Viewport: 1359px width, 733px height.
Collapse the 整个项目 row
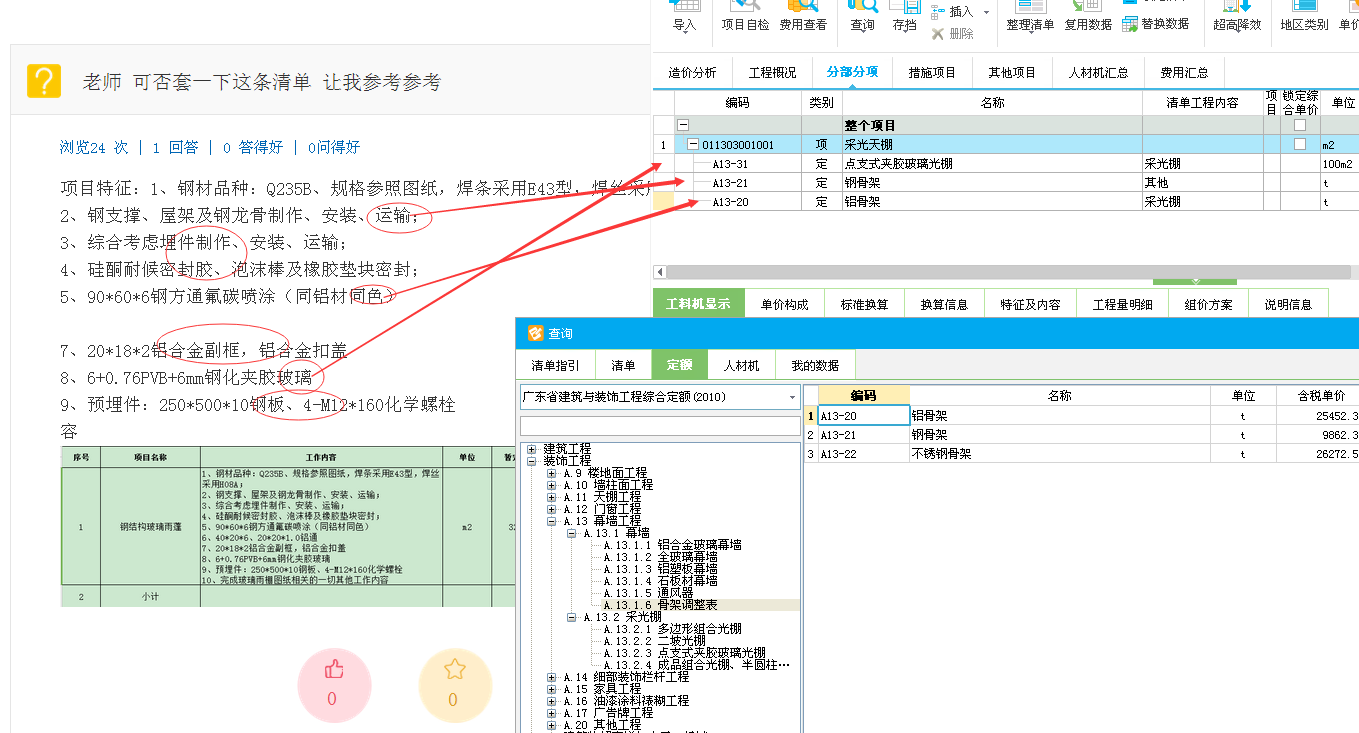click(x=683, y=126)
